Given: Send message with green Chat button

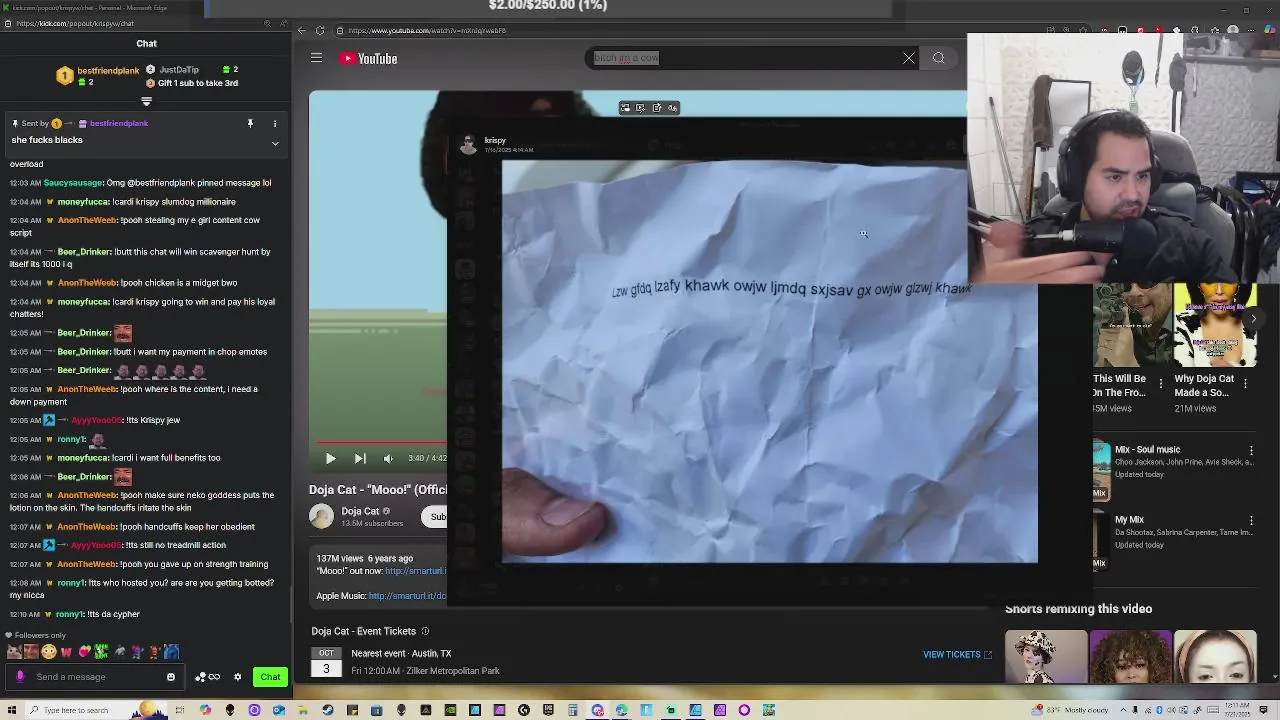Looking at the screenshot, I should (270, 677).
